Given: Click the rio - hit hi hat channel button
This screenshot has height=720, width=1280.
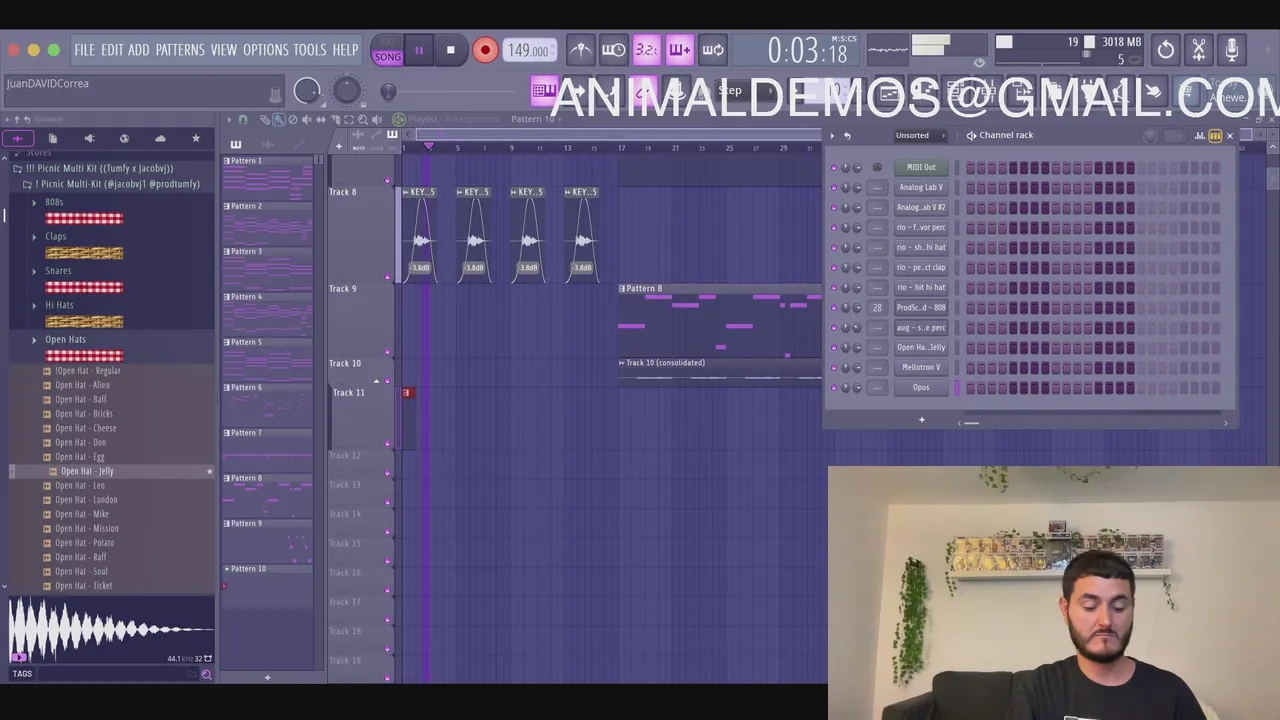Looking at the screenshot, I should pyautogui.click(x=921, y=288).
